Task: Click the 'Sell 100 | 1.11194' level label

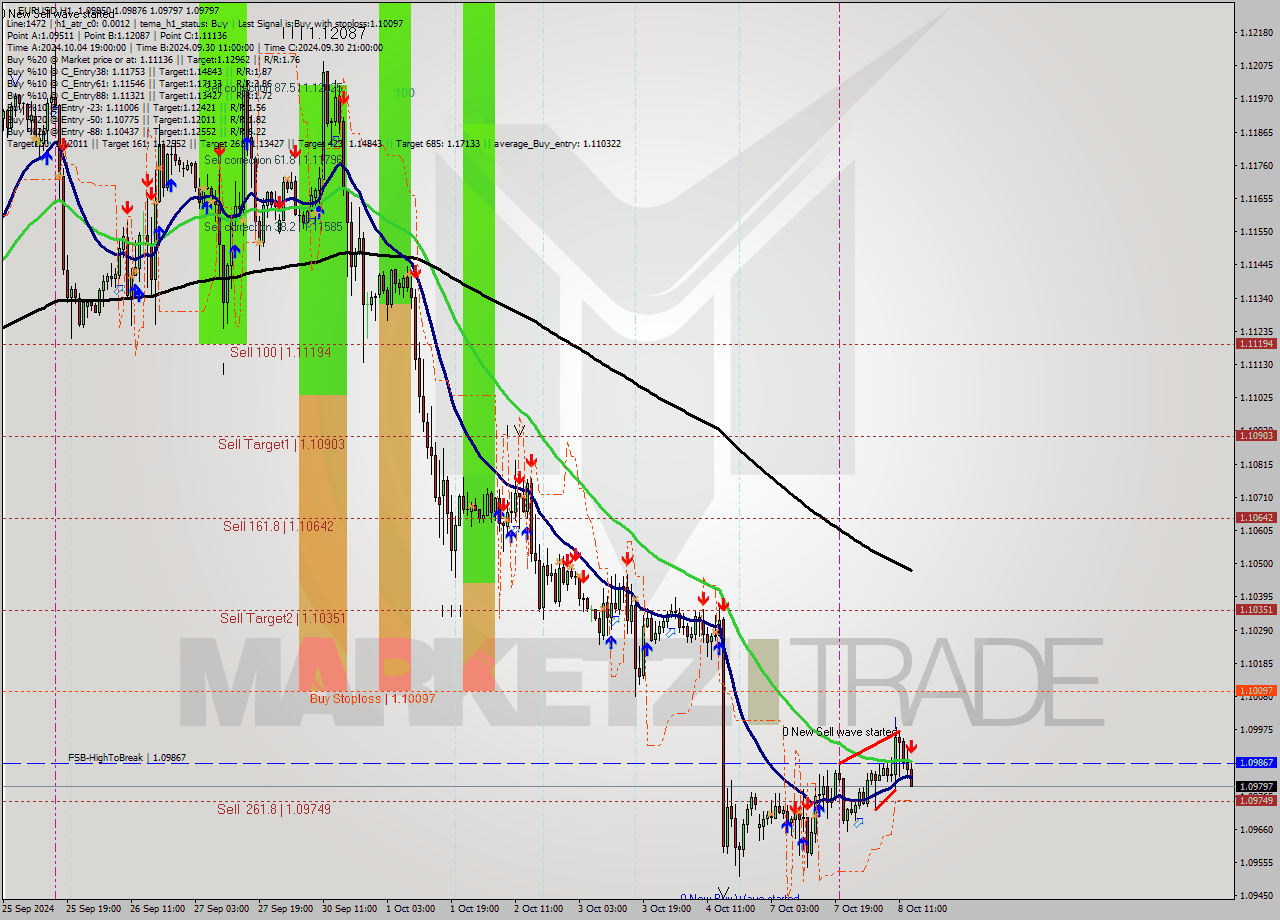Action: [x=280, y=353]
